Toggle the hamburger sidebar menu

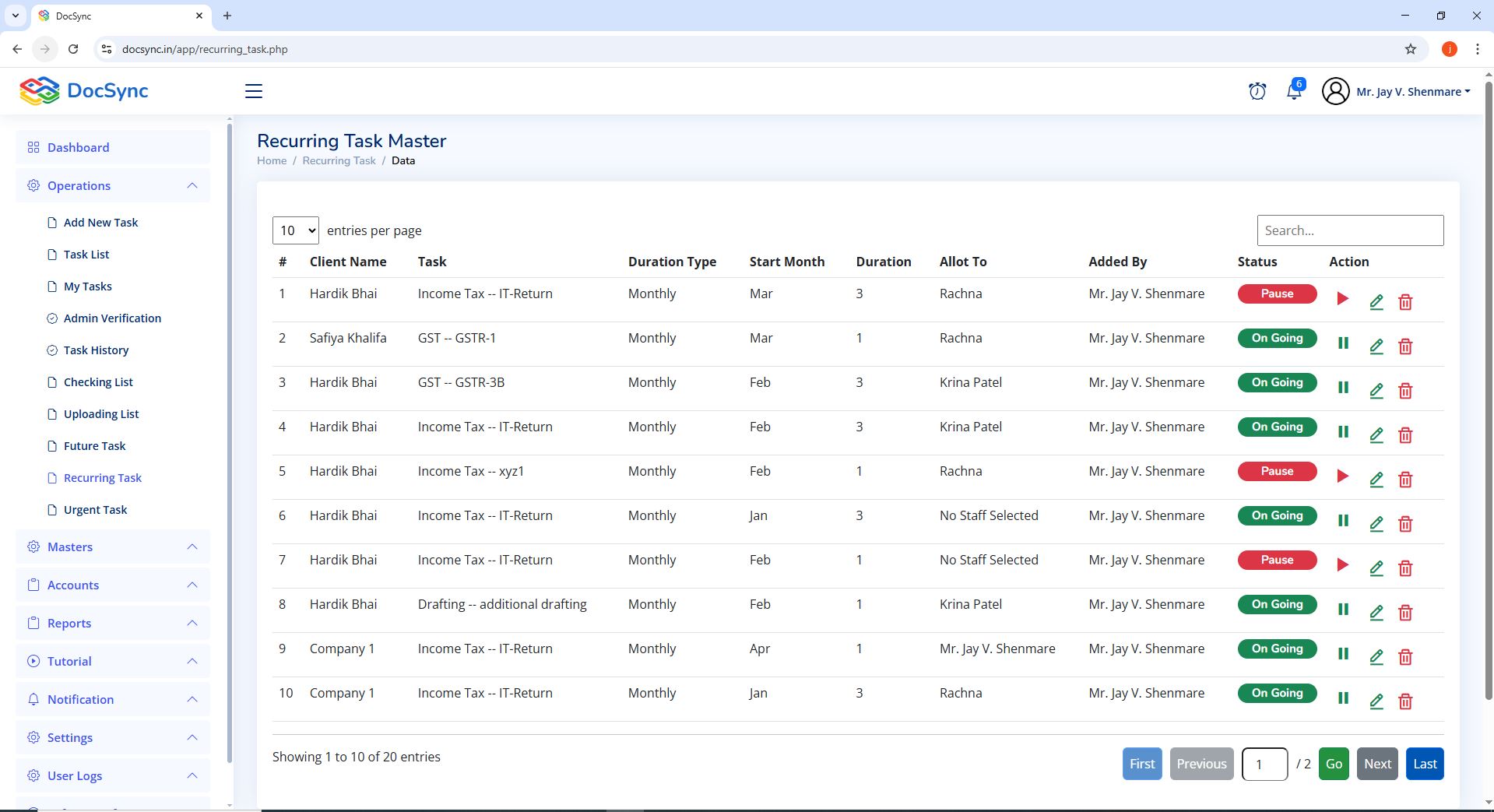[x=254, y=91]
